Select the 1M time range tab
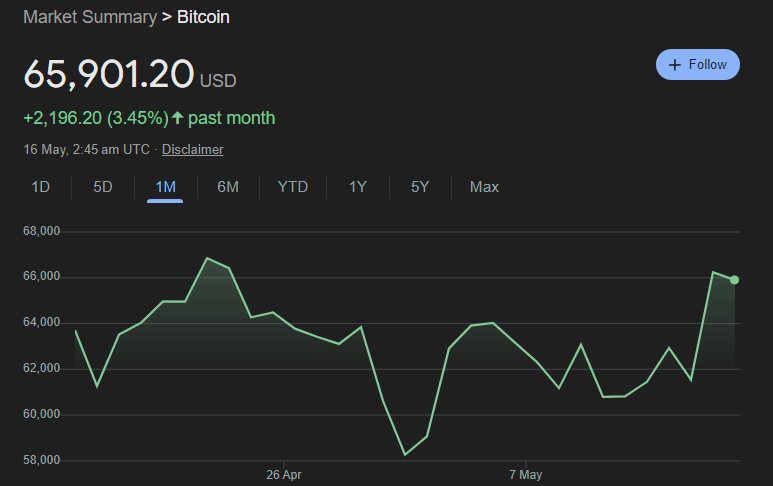 pos(165,187)
